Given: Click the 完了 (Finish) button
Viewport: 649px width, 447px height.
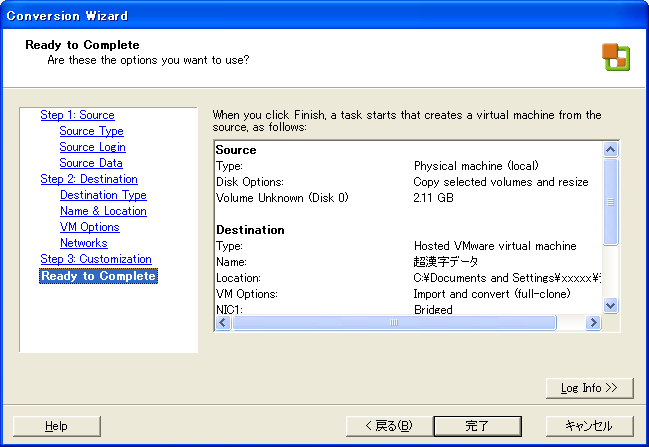Looking at the screenshot, I should tap(477, 426).
